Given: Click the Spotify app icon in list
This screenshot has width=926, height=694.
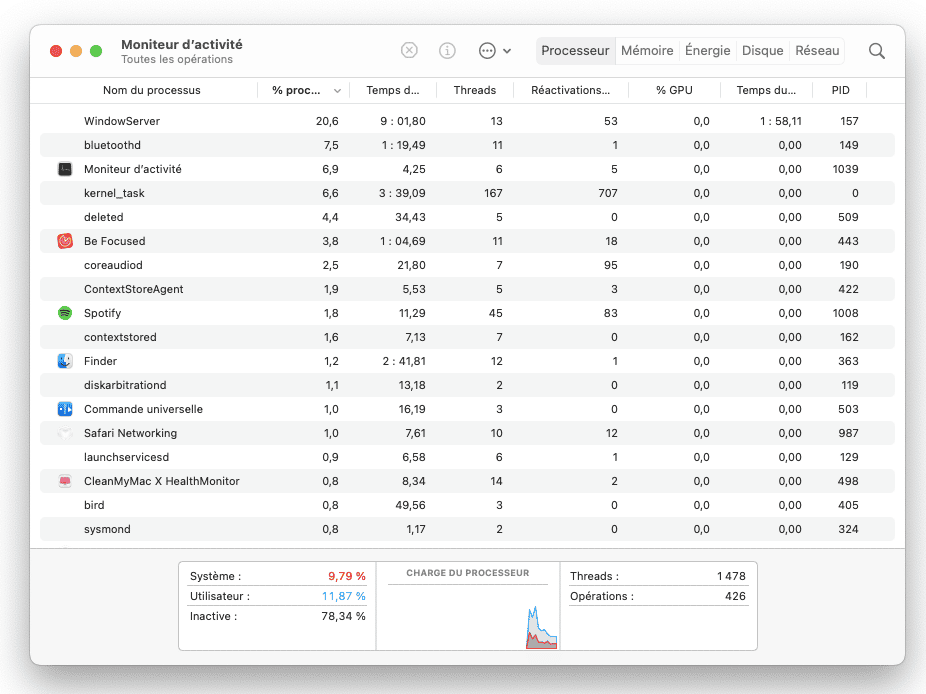Looking at the screenshot, I should click(x=65, y=313).
